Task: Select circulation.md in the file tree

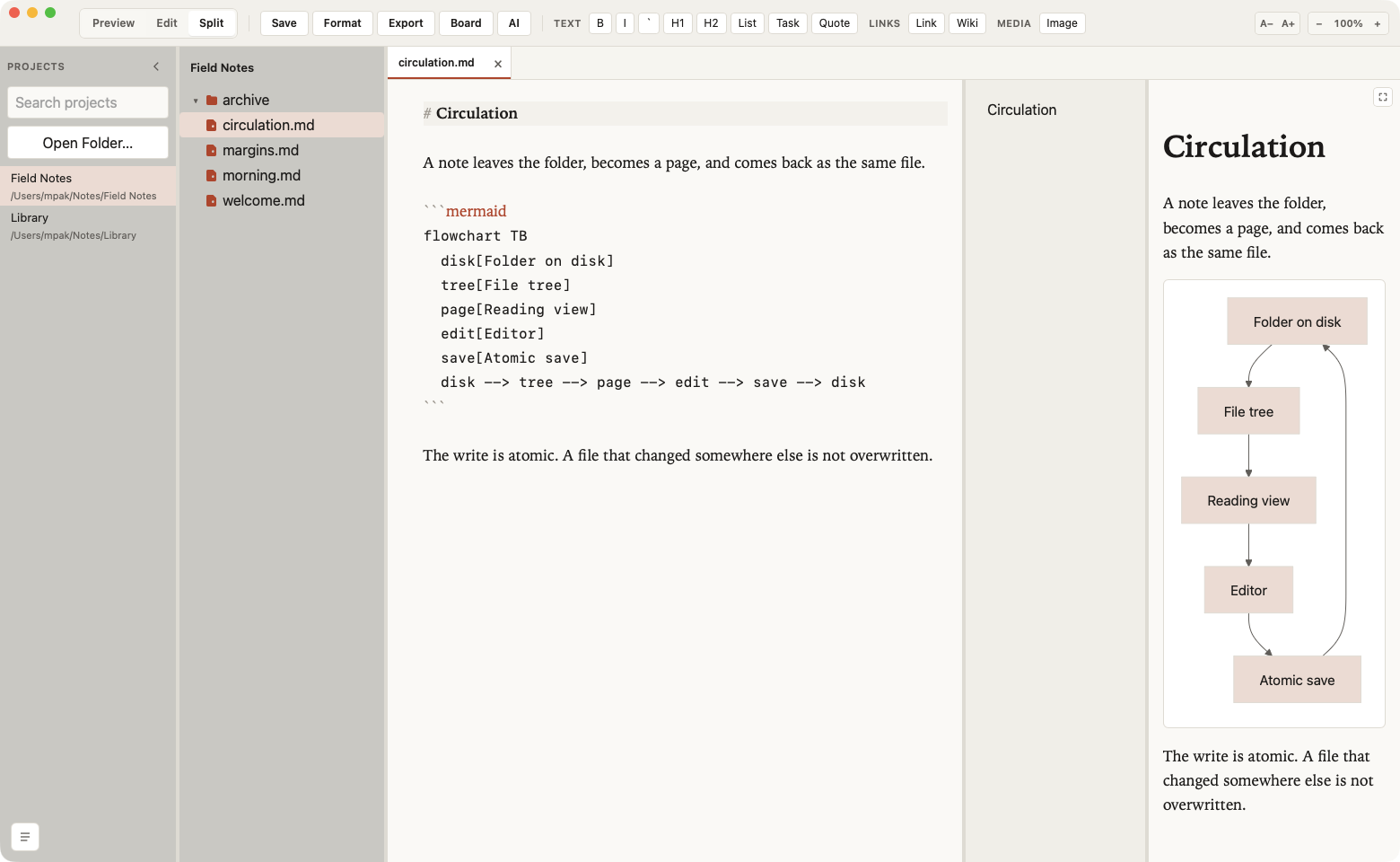Action: point(282,126)
